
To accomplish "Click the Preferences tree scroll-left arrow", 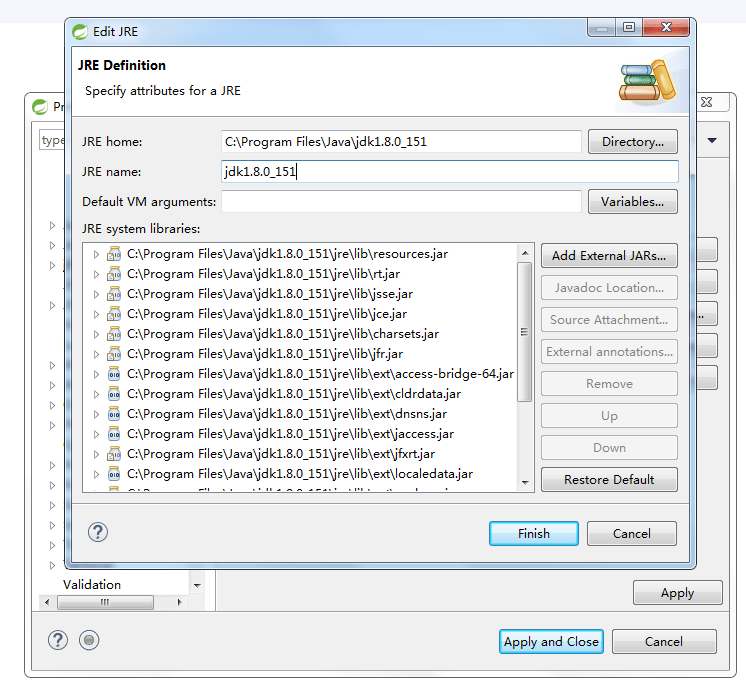I will coord(47,602).
